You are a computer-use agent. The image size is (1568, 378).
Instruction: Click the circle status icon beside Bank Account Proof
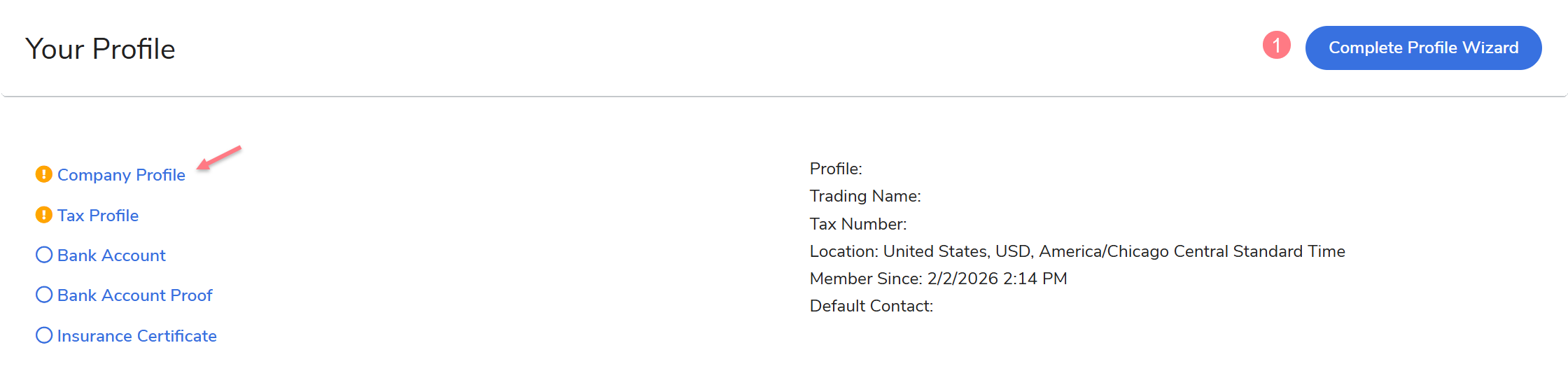pos(43,295)
